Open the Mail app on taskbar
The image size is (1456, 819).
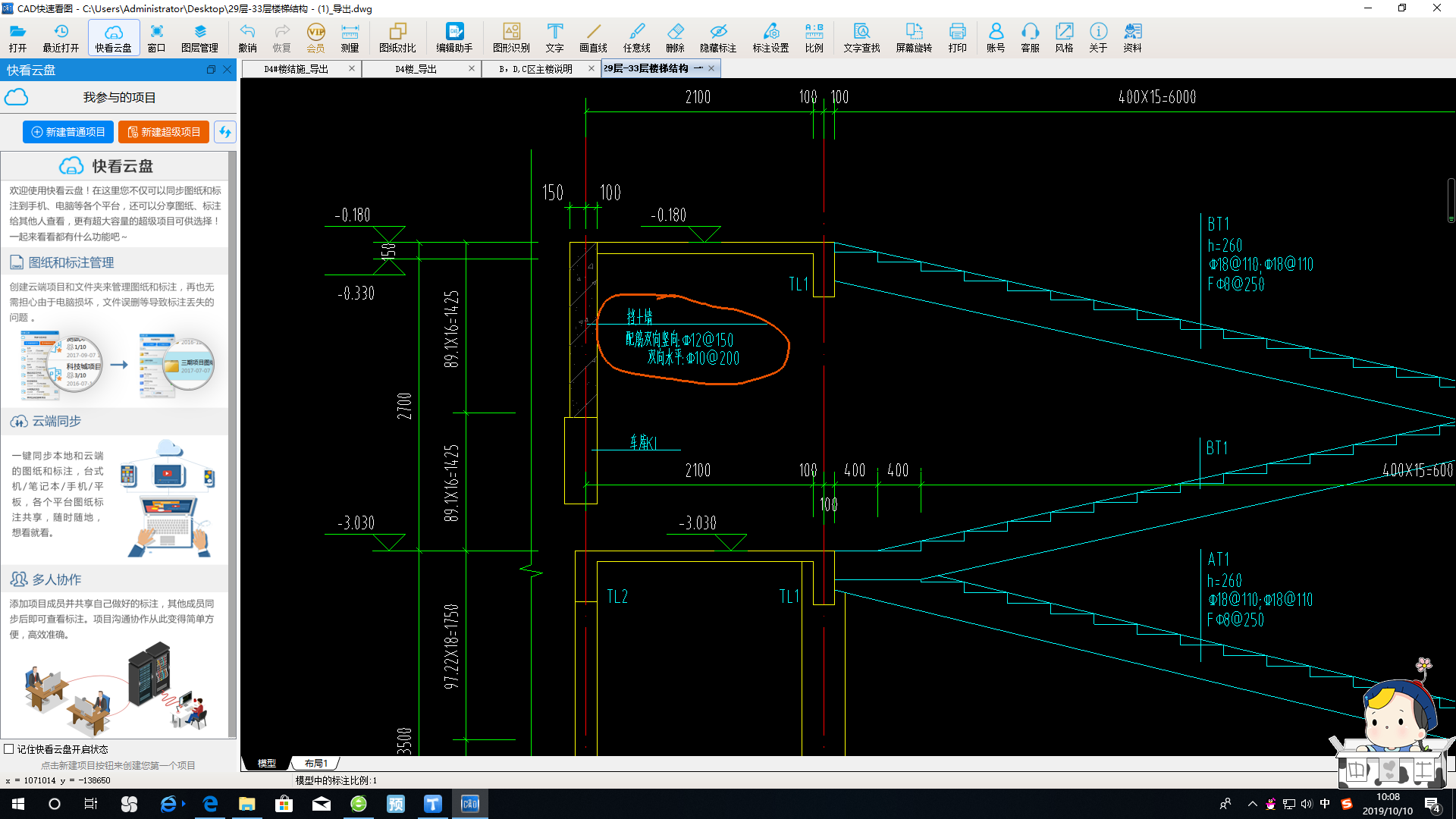(322, 804)
